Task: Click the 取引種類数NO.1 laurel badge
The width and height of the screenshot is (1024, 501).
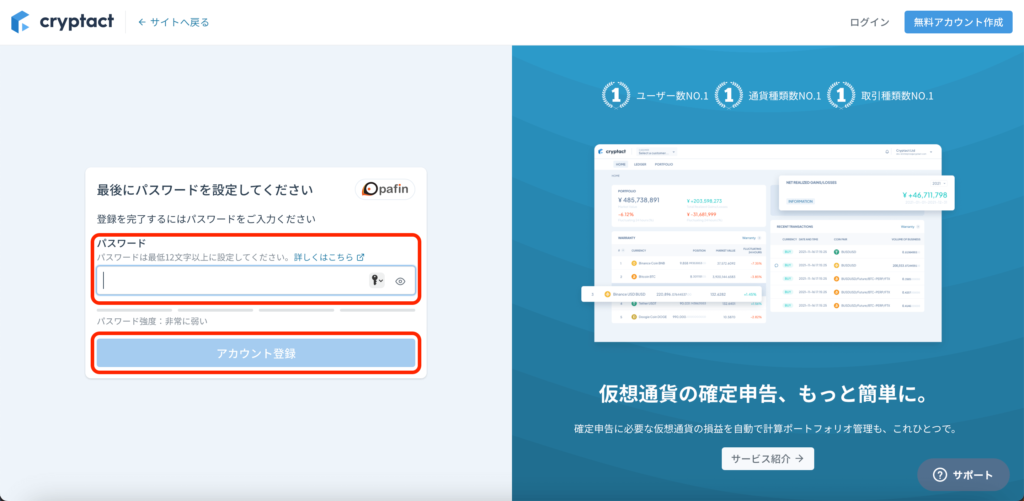Action: pos(840,95)
